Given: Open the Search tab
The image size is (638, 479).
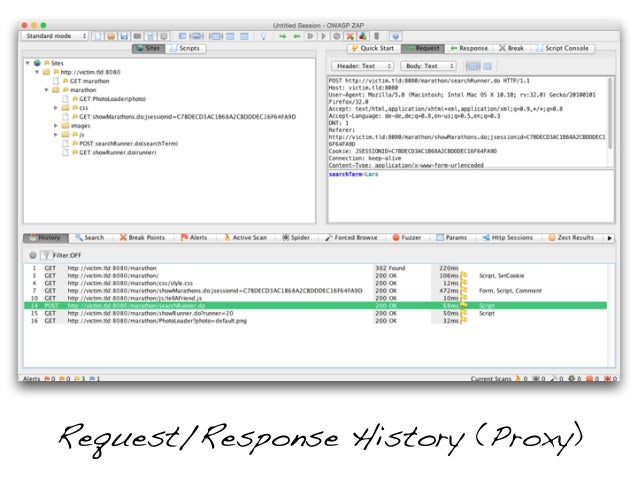Looking at the screenshot, I should (x=90, y=238).
